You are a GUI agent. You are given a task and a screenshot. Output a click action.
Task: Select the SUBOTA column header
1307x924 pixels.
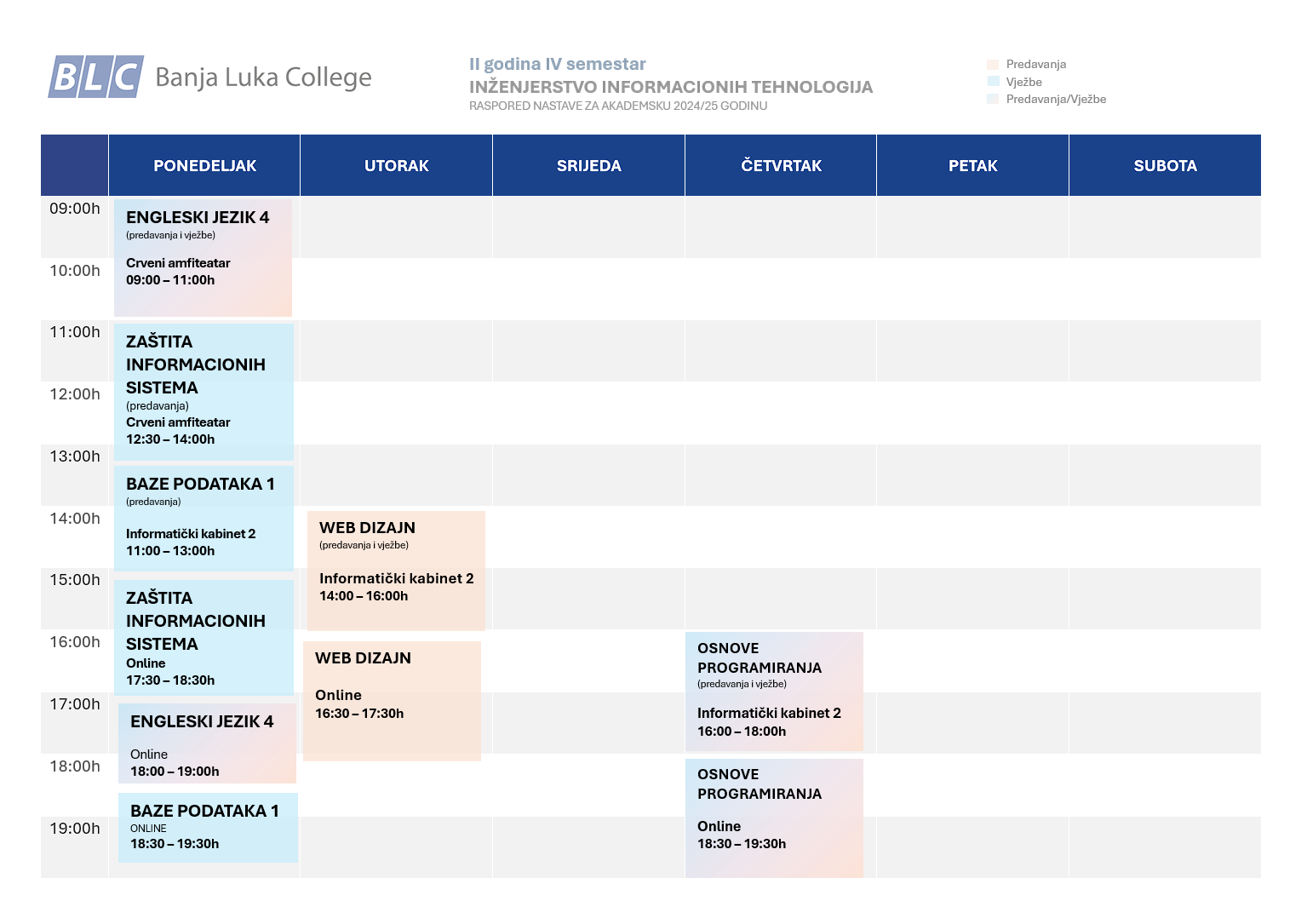point(1165,165)
